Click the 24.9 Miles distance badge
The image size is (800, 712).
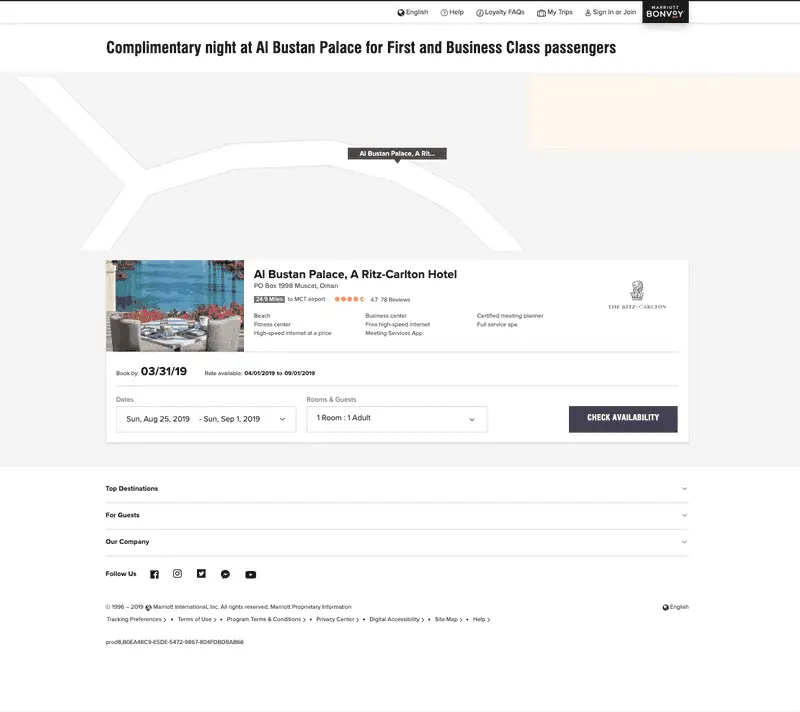tap(269, 299)
